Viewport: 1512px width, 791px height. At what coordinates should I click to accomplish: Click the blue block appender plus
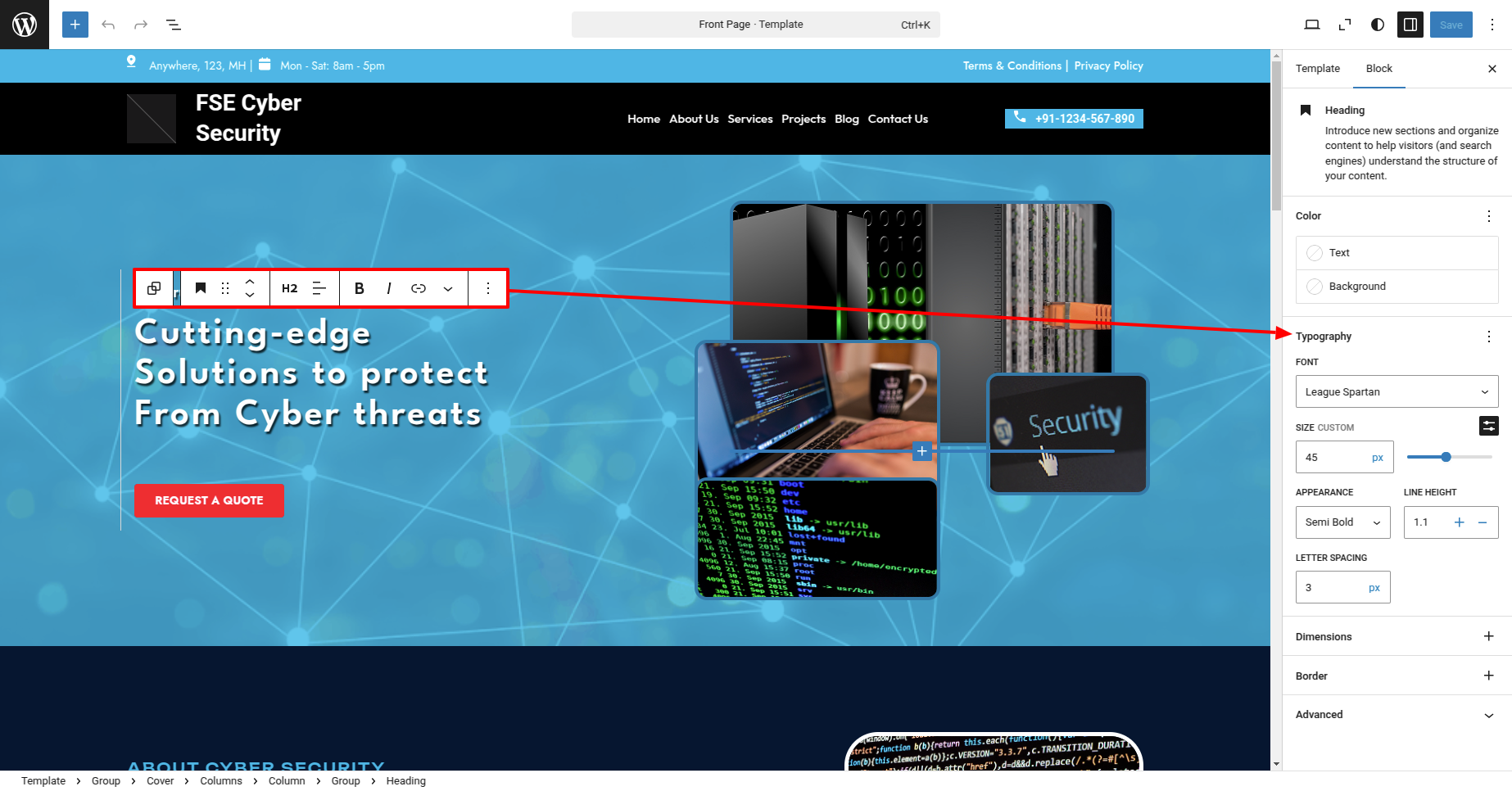[922, 451]
